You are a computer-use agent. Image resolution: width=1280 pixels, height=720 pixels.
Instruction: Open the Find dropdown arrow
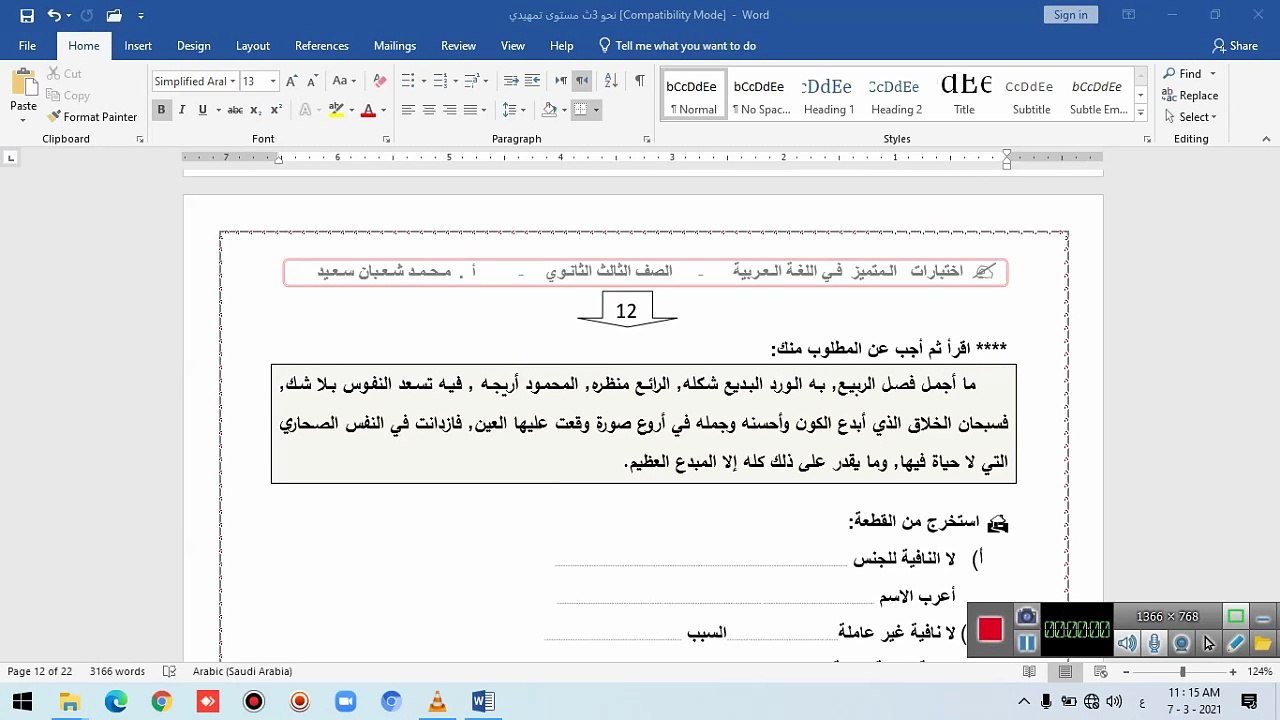tap(1213, 73)
